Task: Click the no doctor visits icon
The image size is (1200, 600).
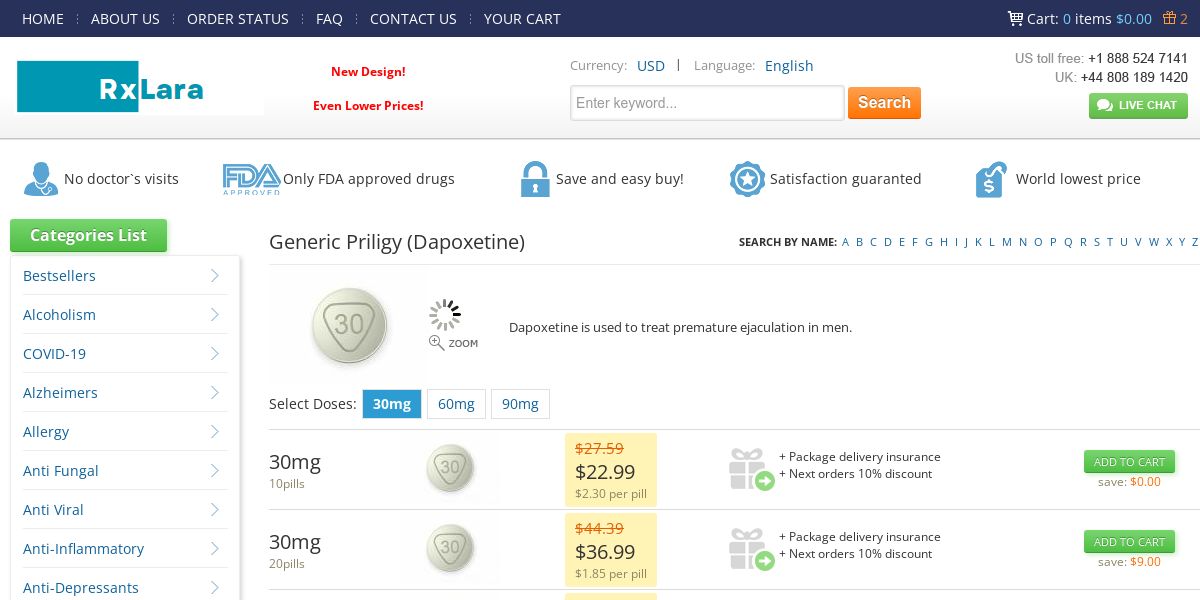Action: click(40, 179)
